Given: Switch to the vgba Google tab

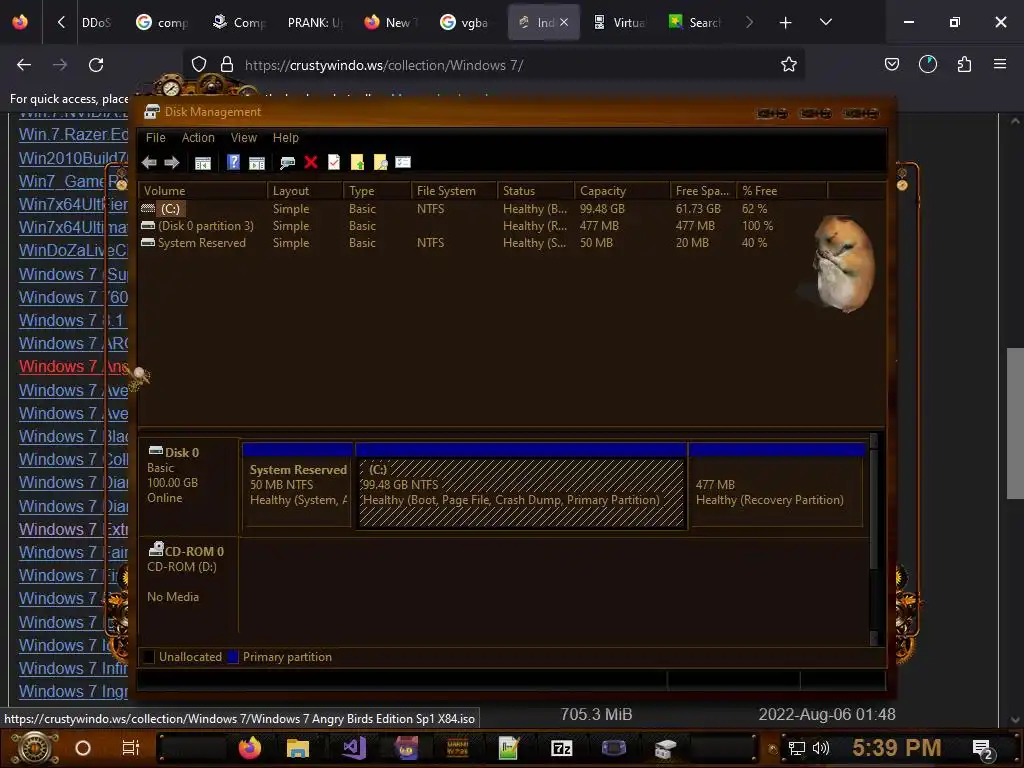Looking at the screenshot, I should coord(465,23).
